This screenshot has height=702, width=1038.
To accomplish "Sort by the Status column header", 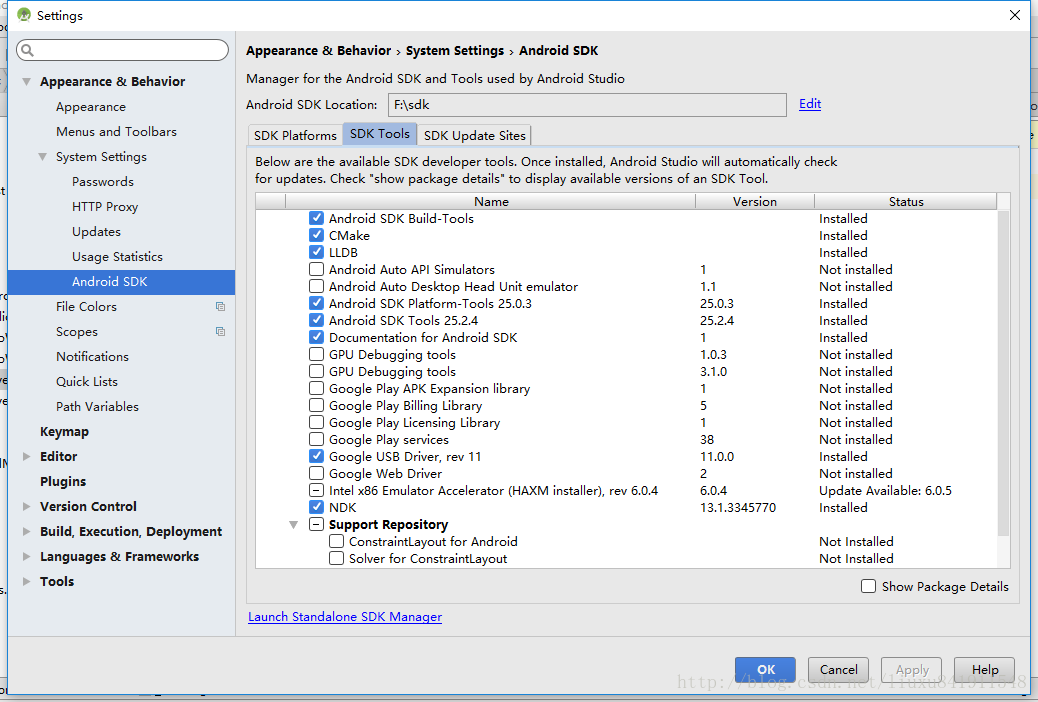I will pos(906,201).
